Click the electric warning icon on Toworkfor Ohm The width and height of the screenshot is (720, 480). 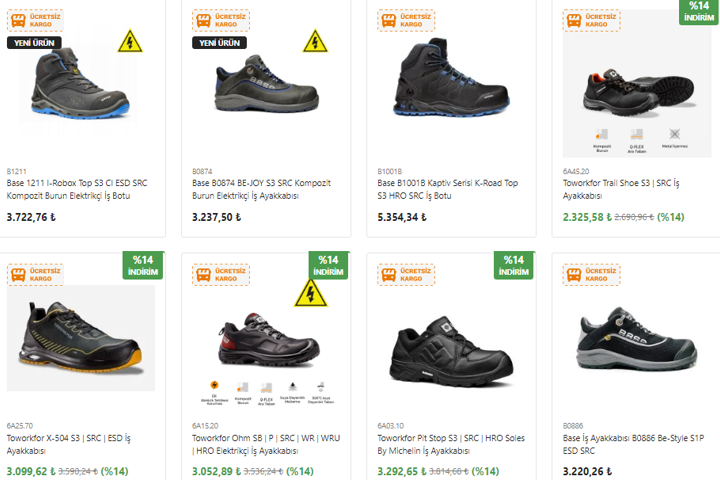311,292
